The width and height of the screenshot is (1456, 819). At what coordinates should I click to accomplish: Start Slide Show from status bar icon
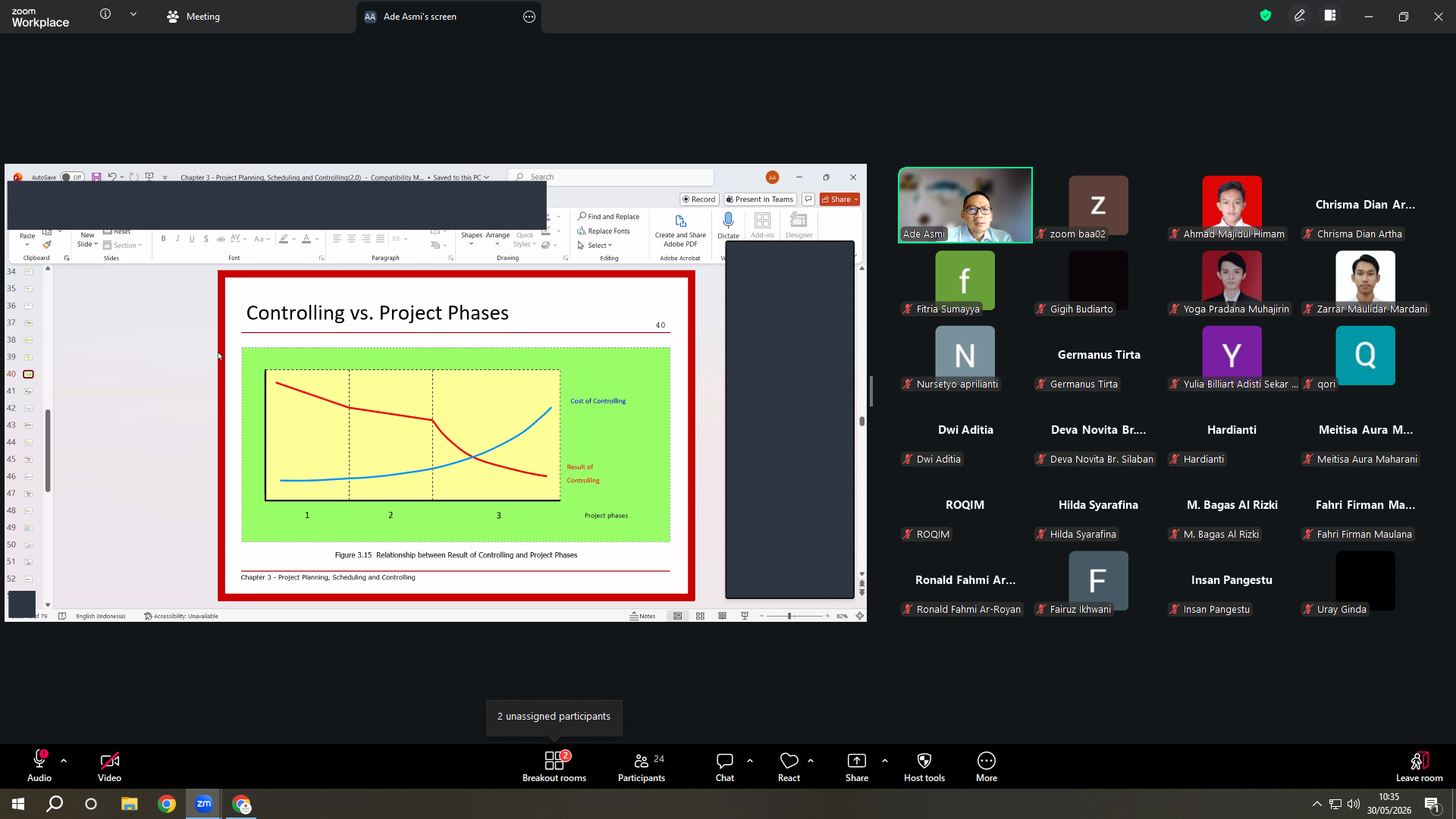coord(745,616)
